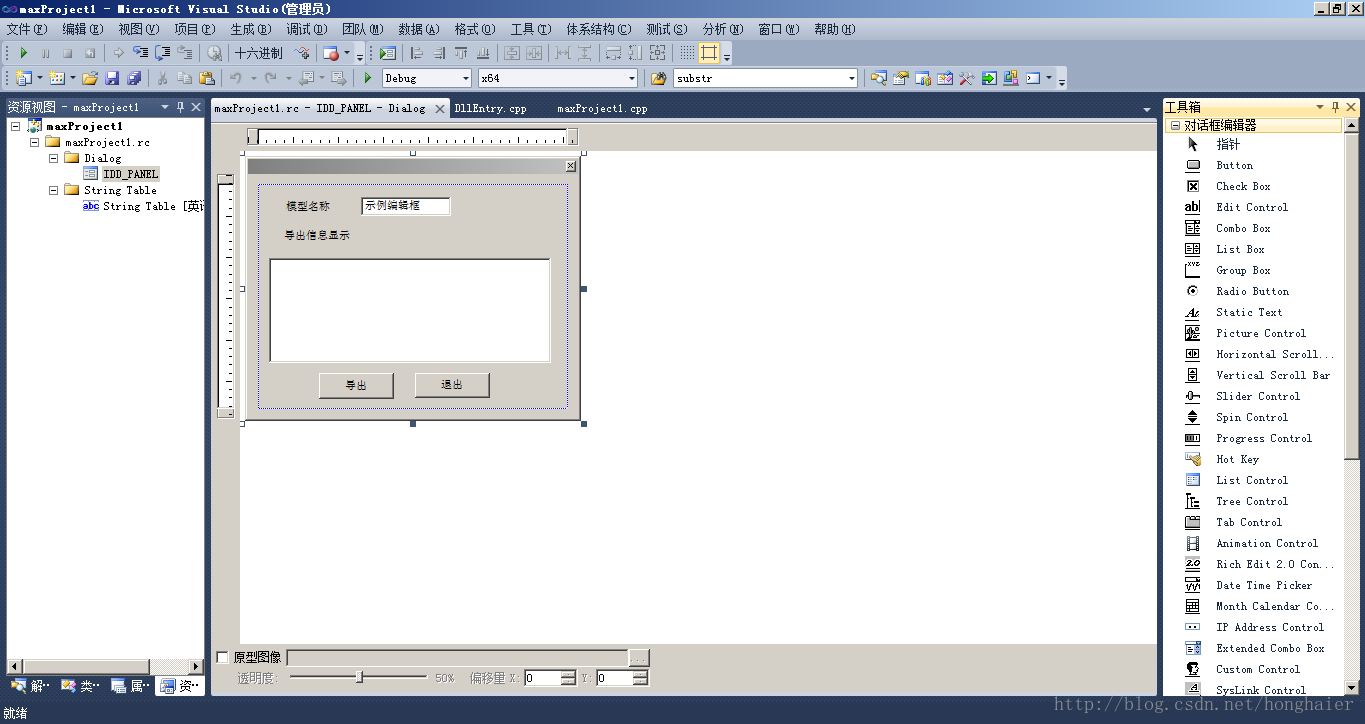Select Combo Box control in toolbox
Screen dimensions: 1365x724
(x=1243, y=228)
